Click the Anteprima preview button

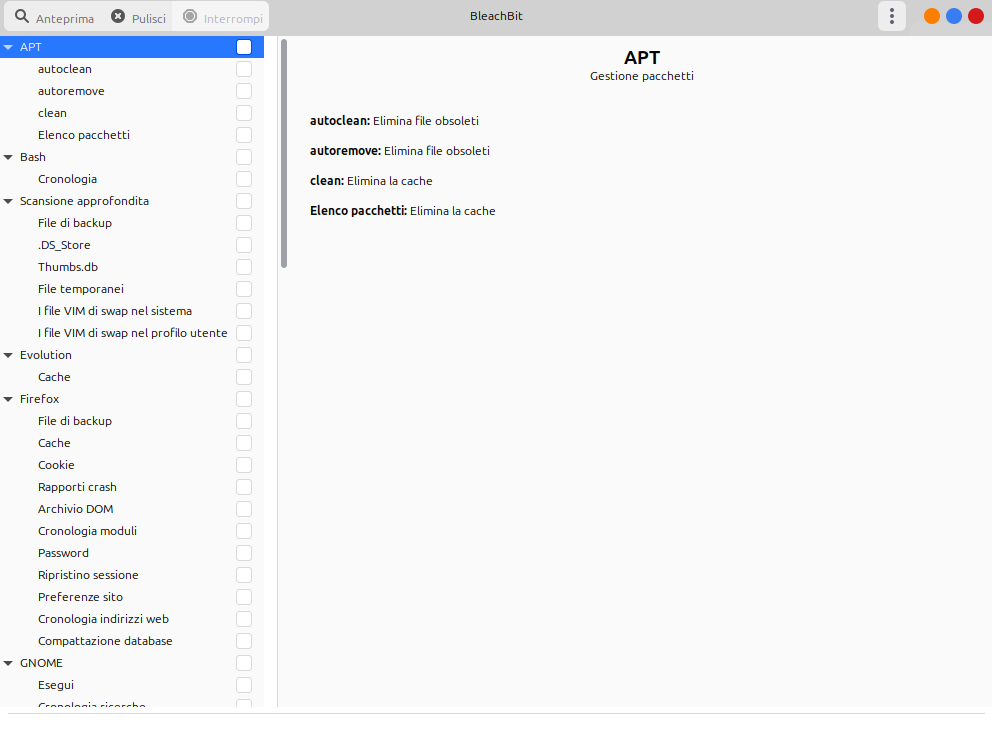54,17
